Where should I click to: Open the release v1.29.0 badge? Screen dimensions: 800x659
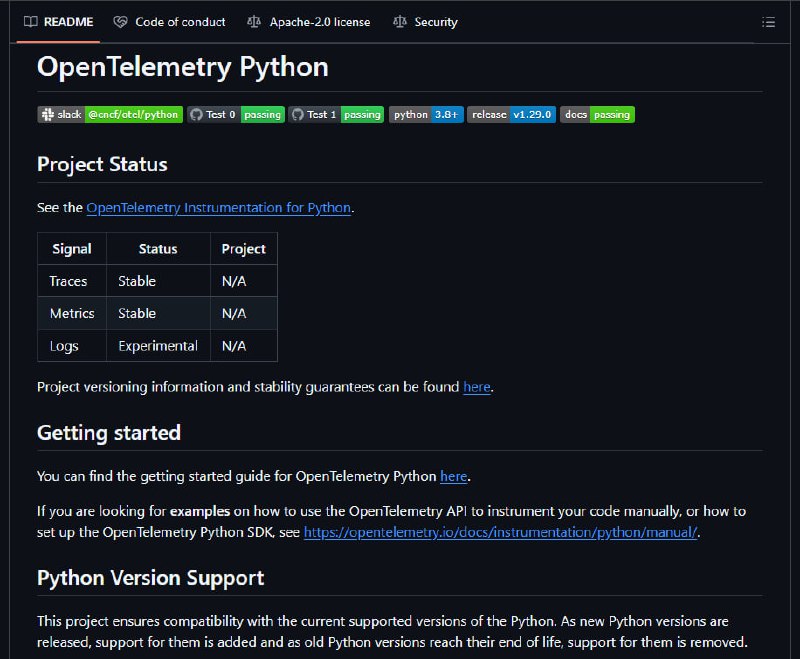pos(511,115)
